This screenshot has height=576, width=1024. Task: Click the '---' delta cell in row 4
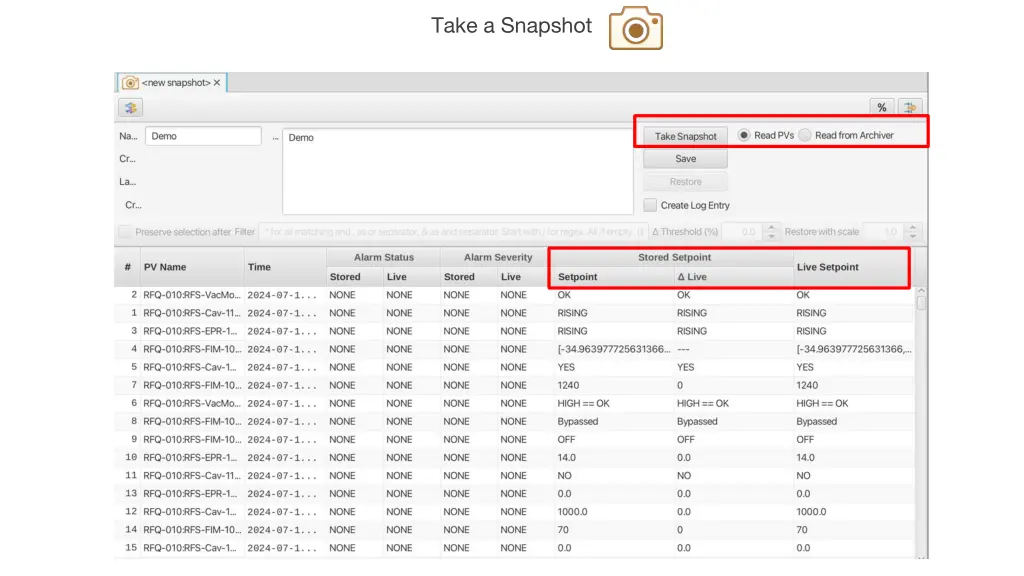pyautogui.click(x=683, y=349)
